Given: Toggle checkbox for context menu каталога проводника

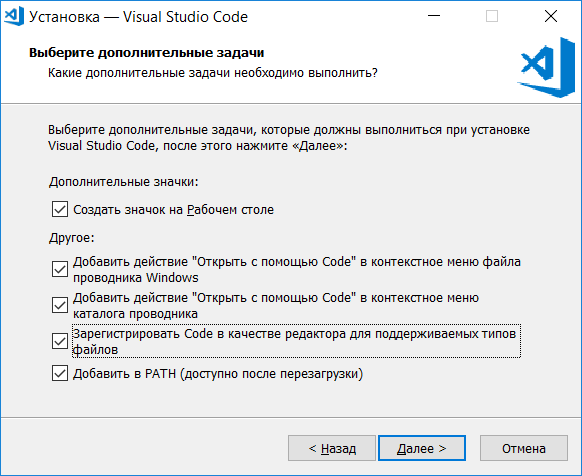Looking at the screenshot, I should (60, 305).
